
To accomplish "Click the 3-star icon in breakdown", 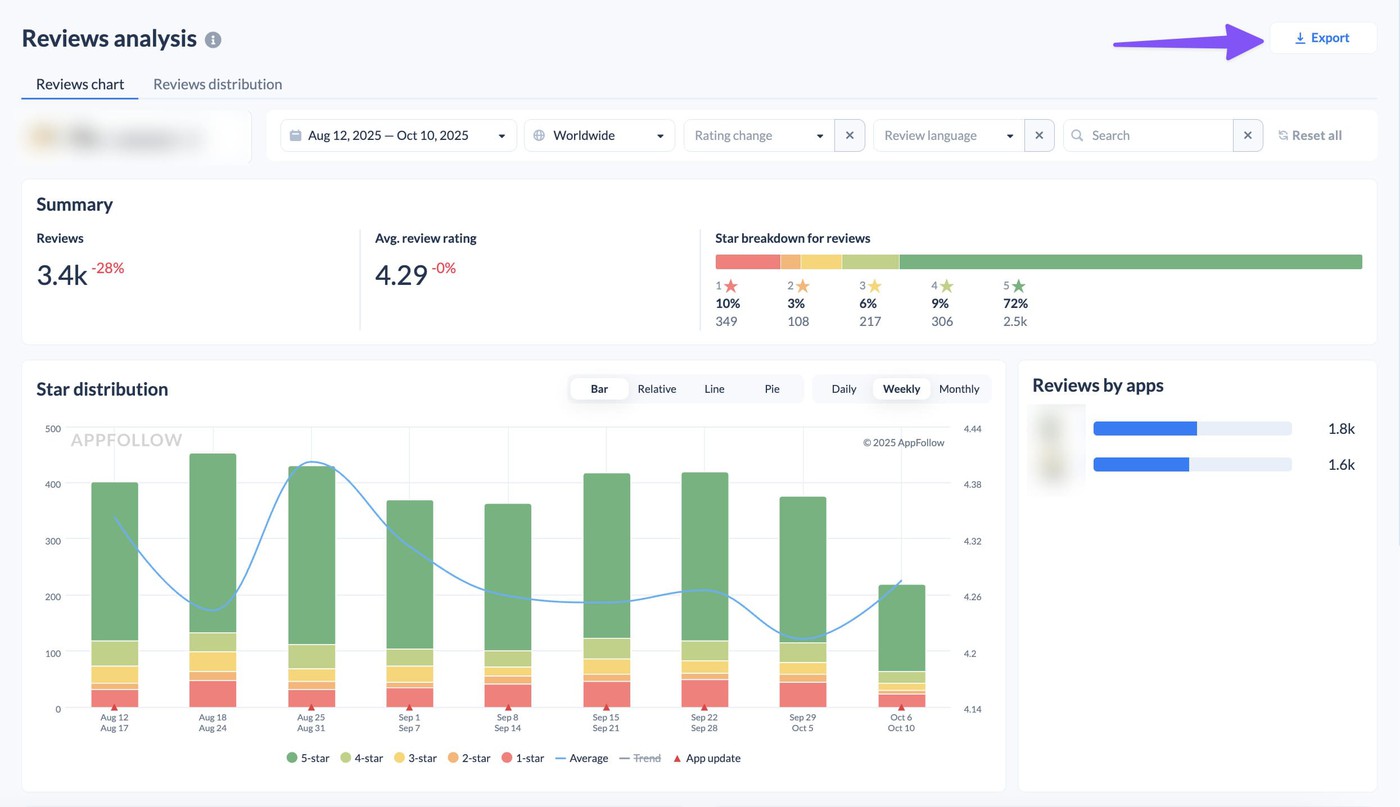I will coord(874,286).
